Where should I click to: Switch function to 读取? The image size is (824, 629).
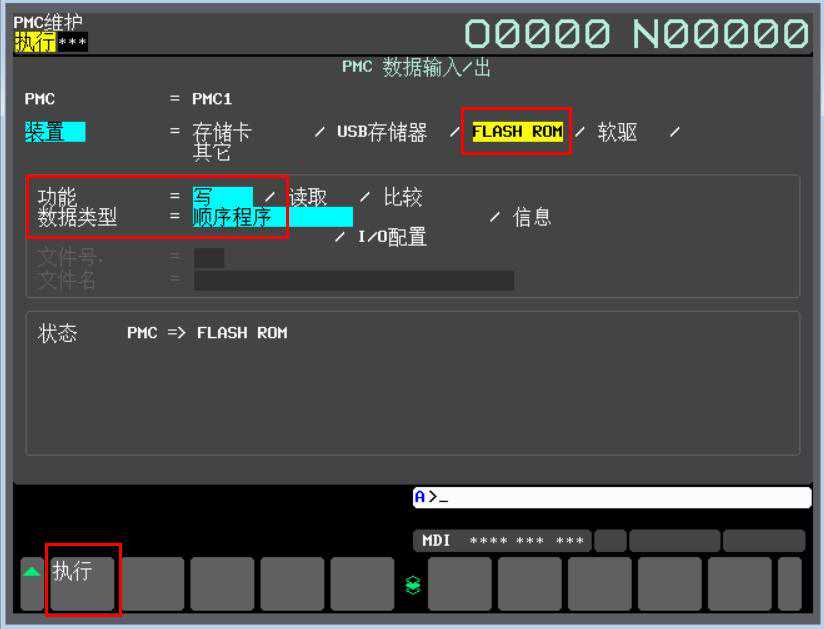pos(308,197)
